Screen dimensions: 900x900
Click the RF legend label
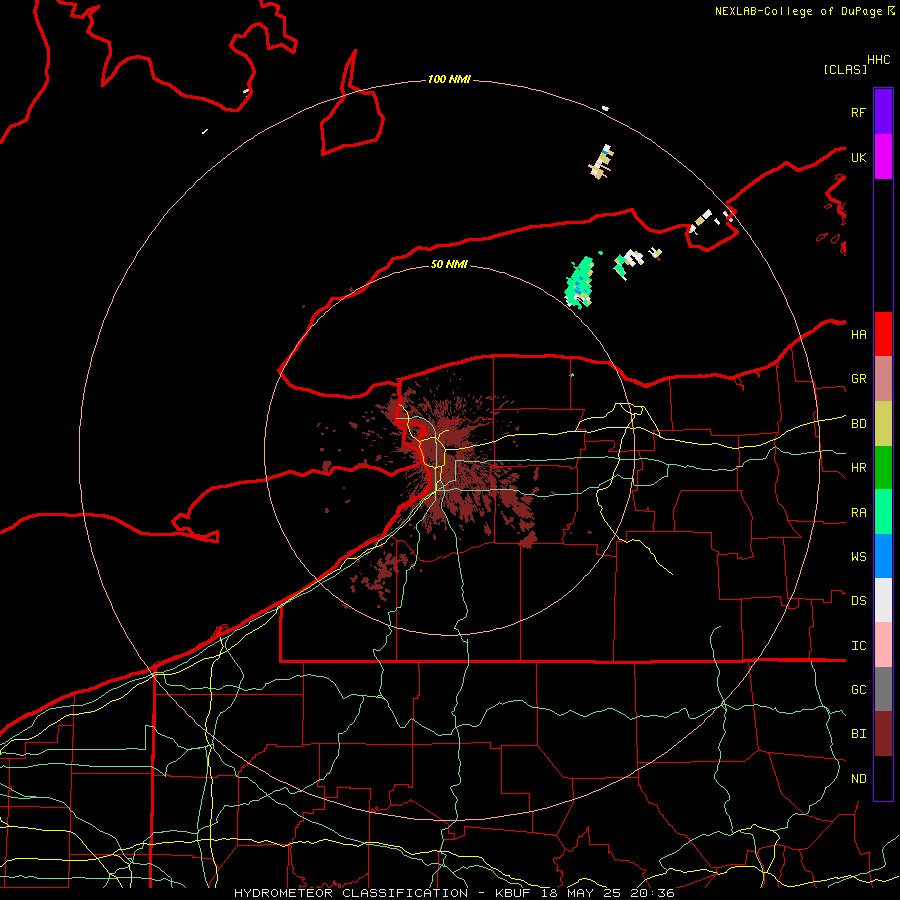(858, 112)
